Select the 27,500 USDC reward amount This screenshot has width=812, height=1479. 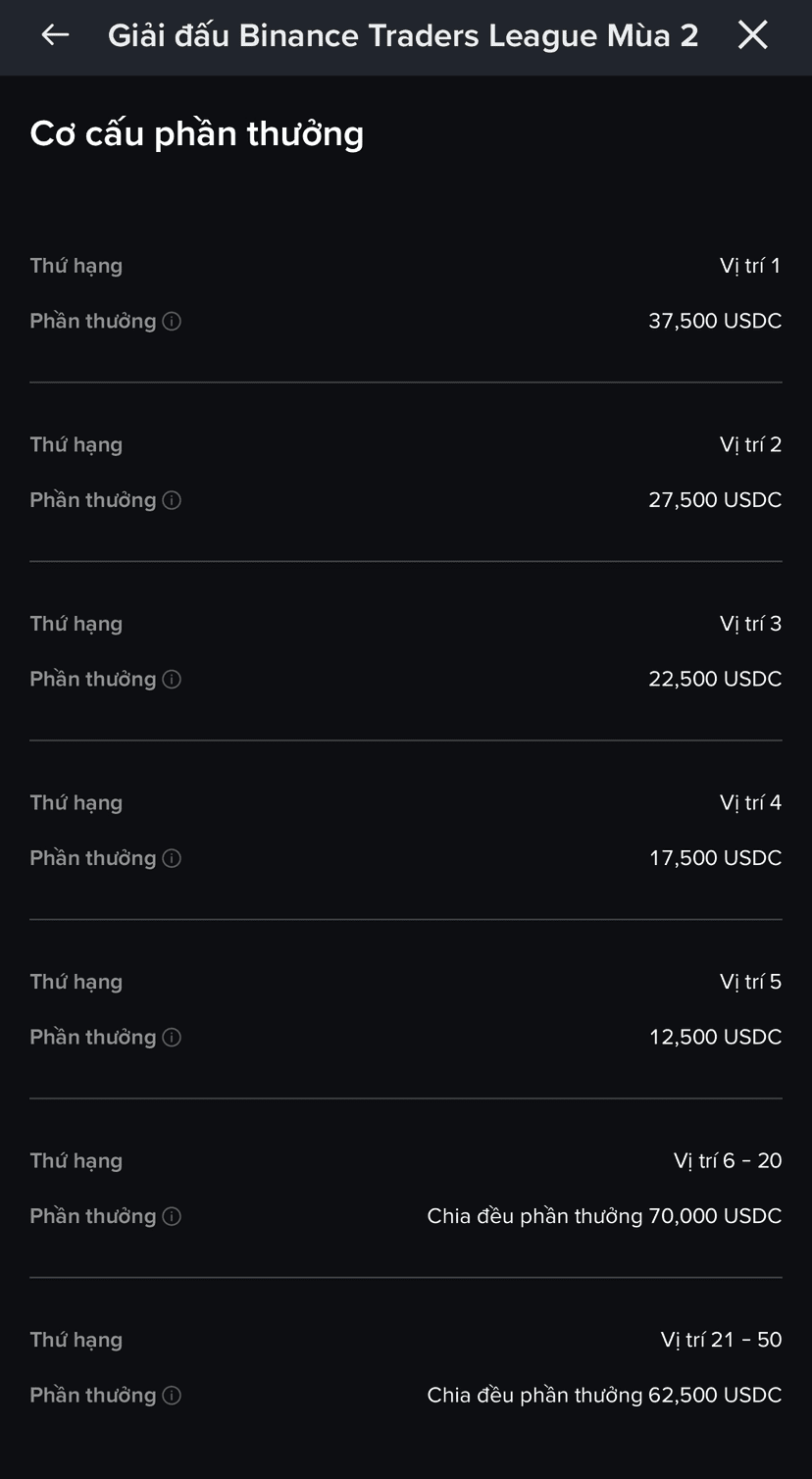(715, 500)
